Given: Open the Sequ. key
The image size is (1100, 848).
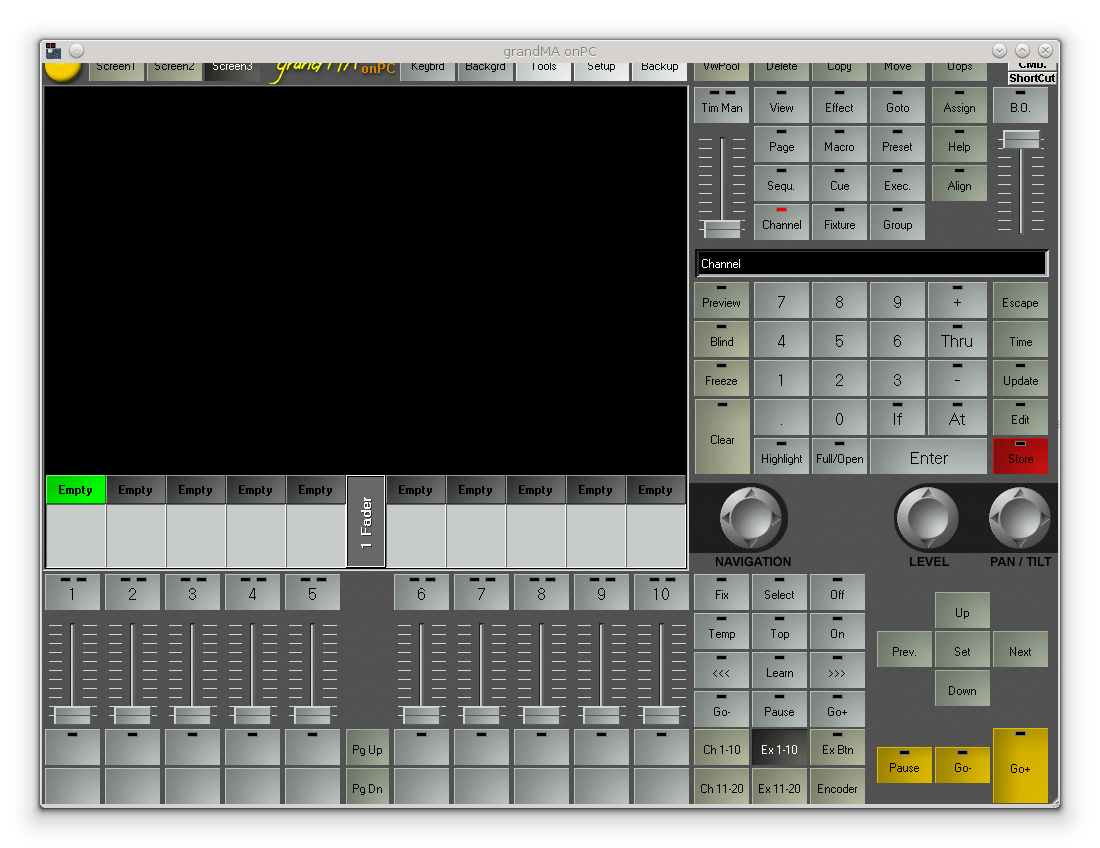Looking at the screenshot, I should [781, 183].
